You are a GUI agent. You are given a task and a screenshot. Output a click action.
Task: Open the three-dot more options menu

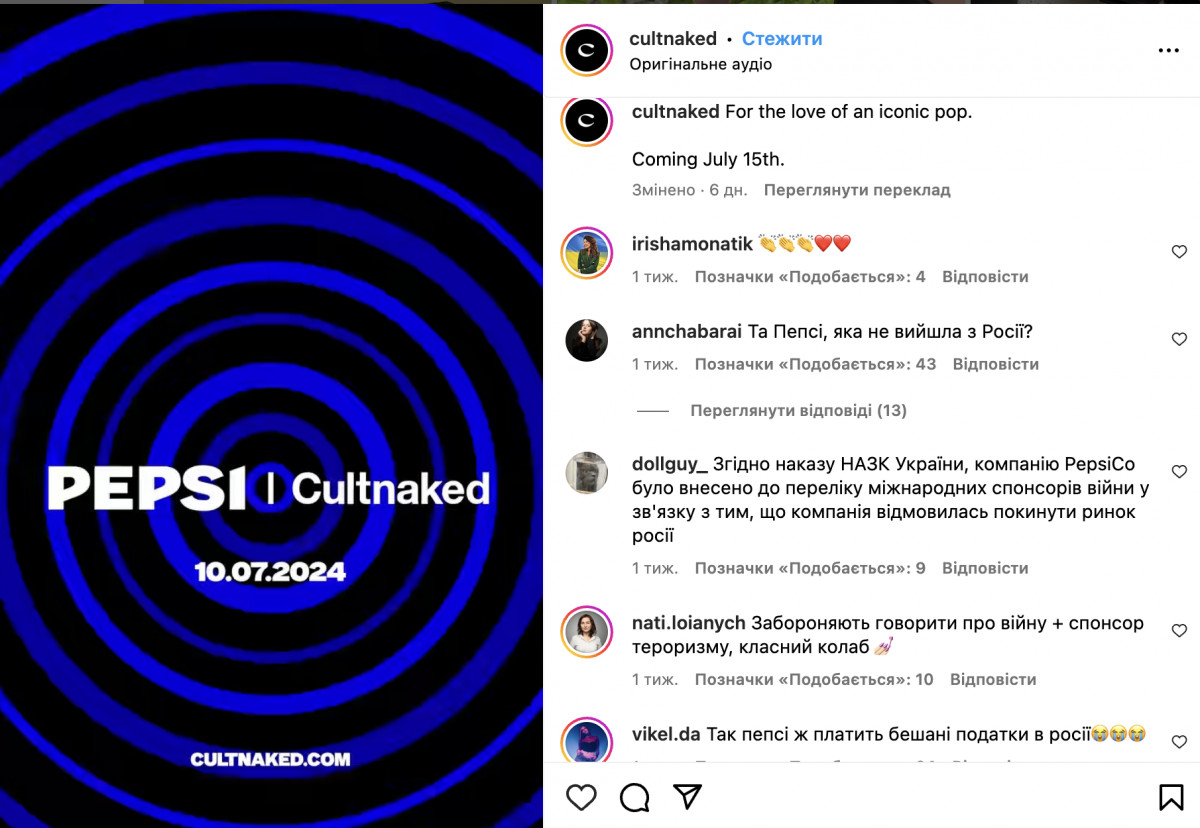(x=1168, y=50)
